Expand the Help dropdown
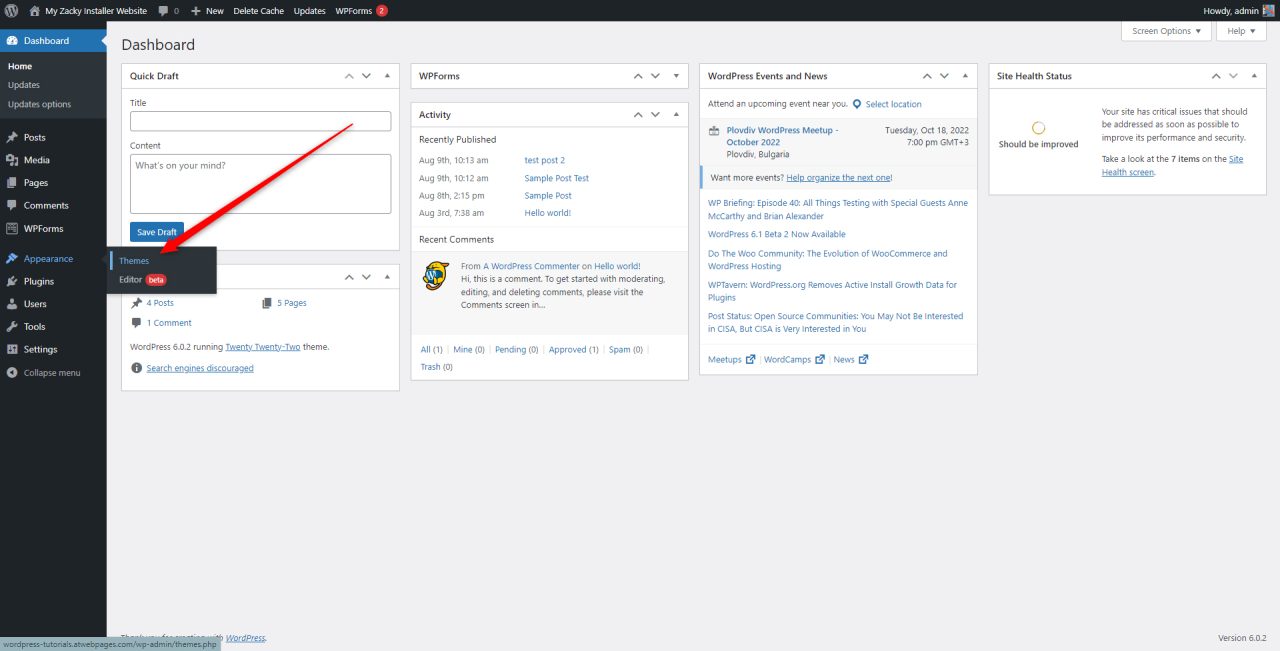 point(1240,31)
